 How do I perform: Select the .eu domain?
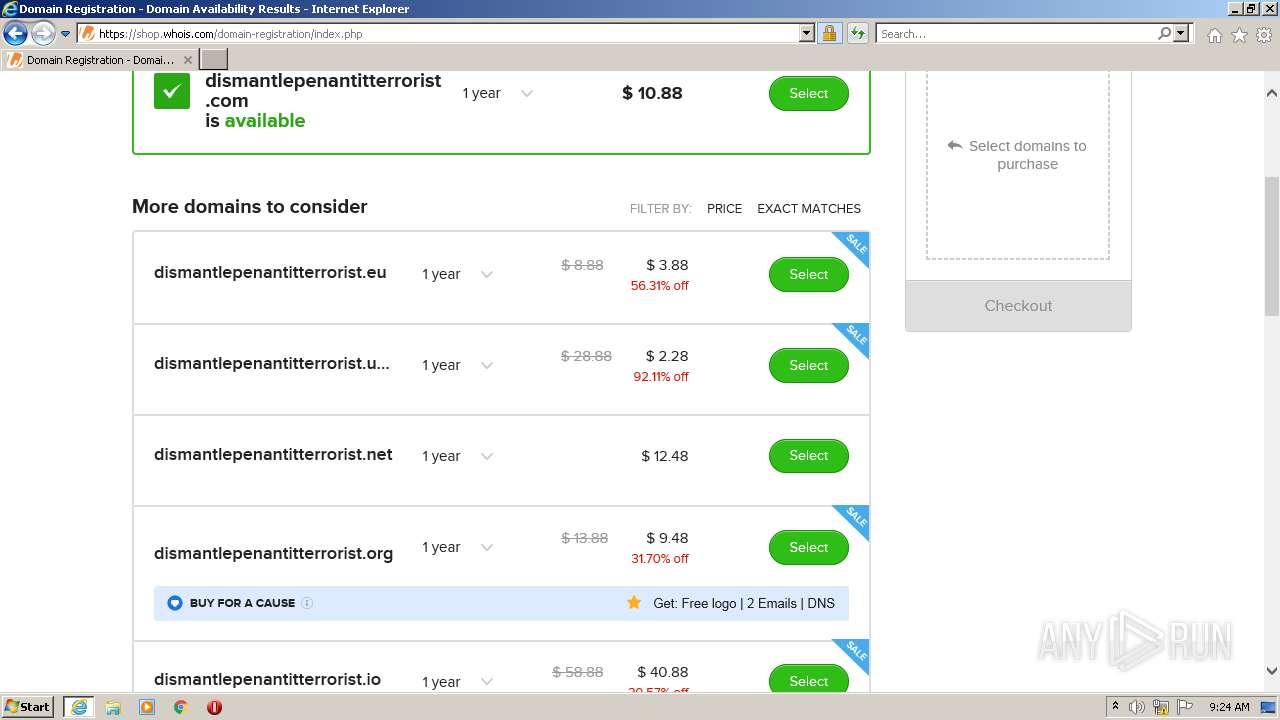808,274
